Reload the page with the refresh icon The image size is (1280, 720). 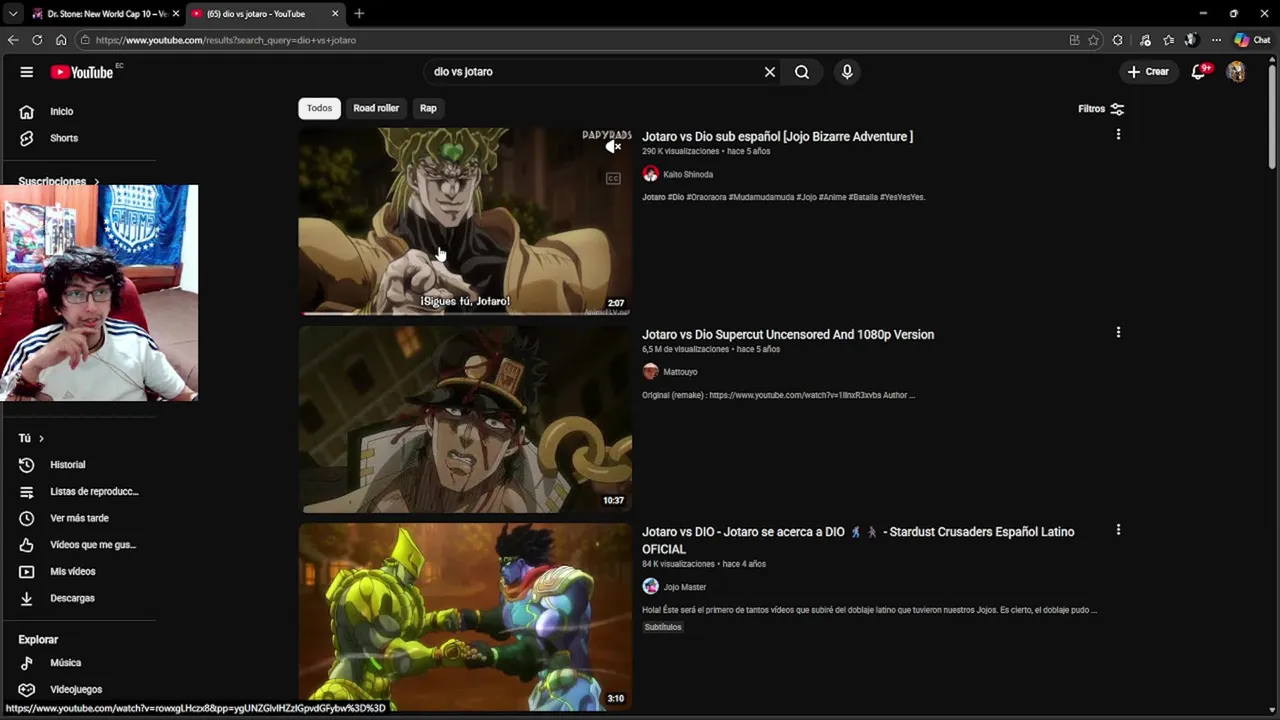click(x=37, y=40)
